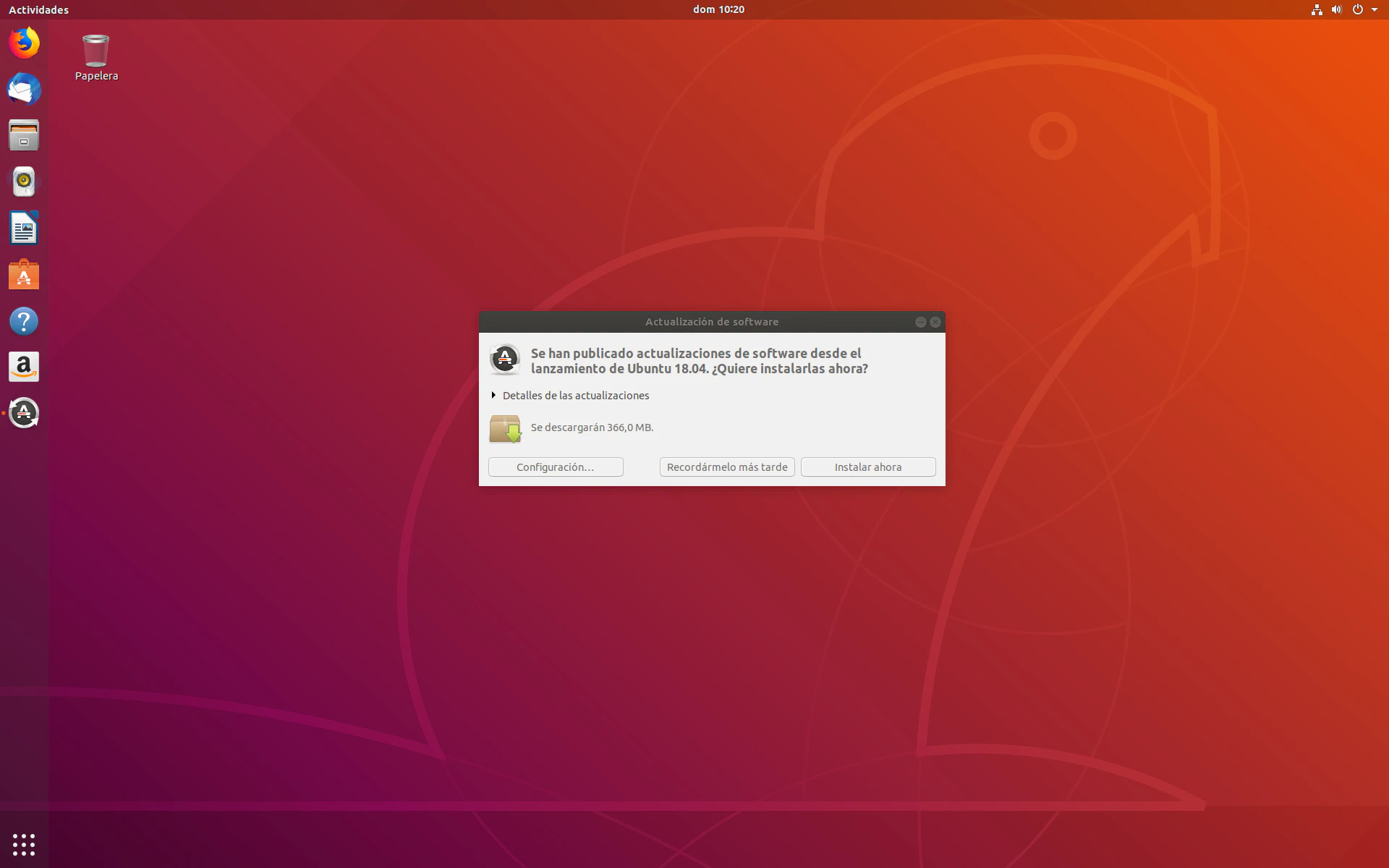Open Configuración… settings button
The image size is (1389, 868).
tap(555, 467)
